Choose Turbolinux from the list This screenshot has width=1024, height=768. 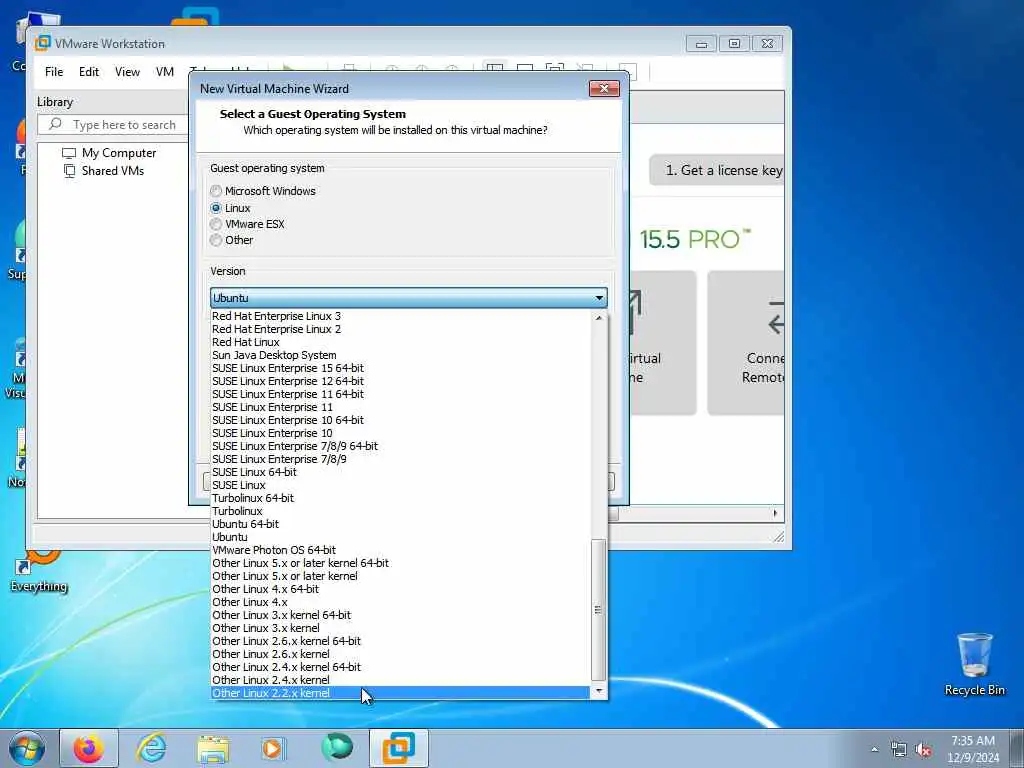[x=400, y=511]
